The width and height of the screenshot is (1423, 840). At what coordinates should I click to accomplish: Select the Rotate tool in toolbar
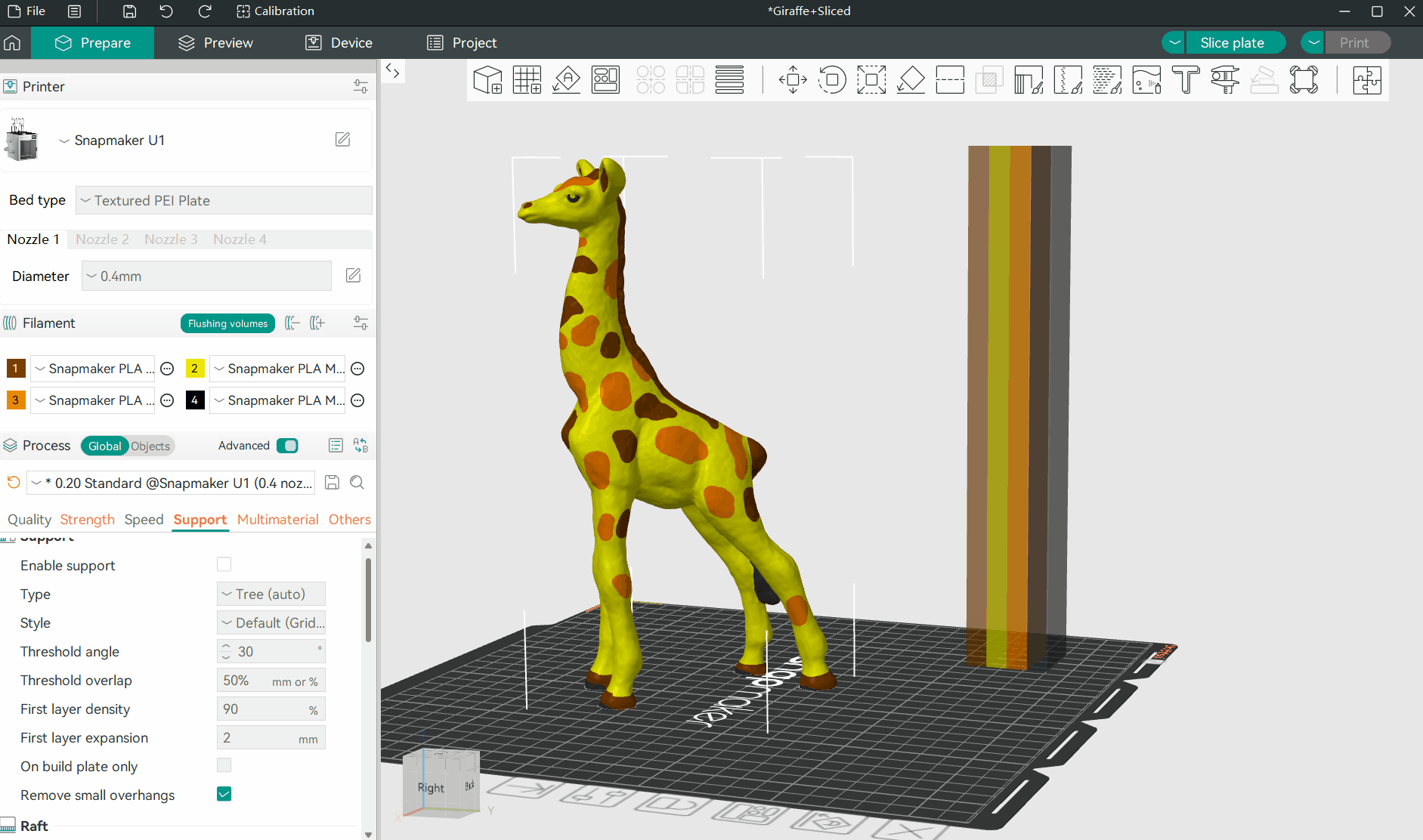click(x=832, y=79)
